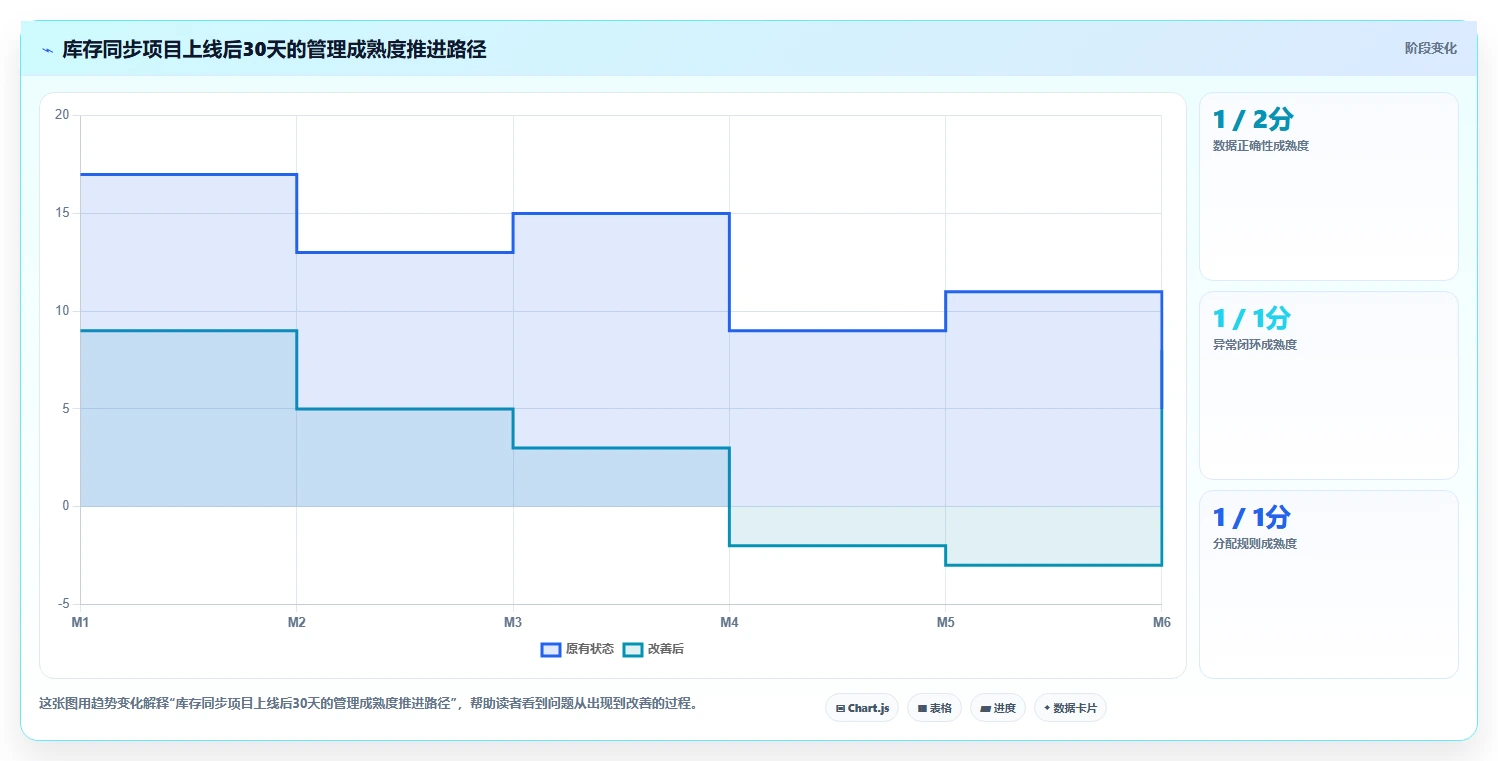
Task: Click the M6 axis label
Action: (x=1161, y=622)
